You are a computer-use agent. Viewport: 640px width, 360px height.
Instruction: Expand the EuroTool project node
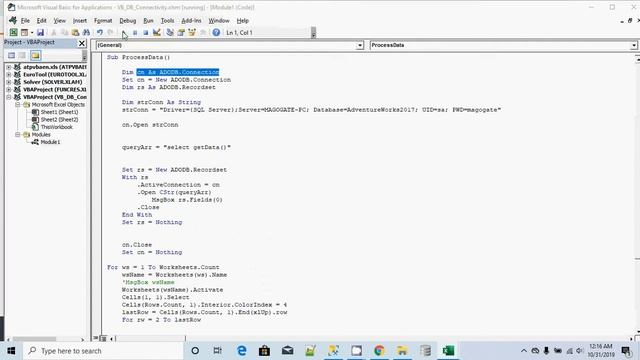coord(9,74)
